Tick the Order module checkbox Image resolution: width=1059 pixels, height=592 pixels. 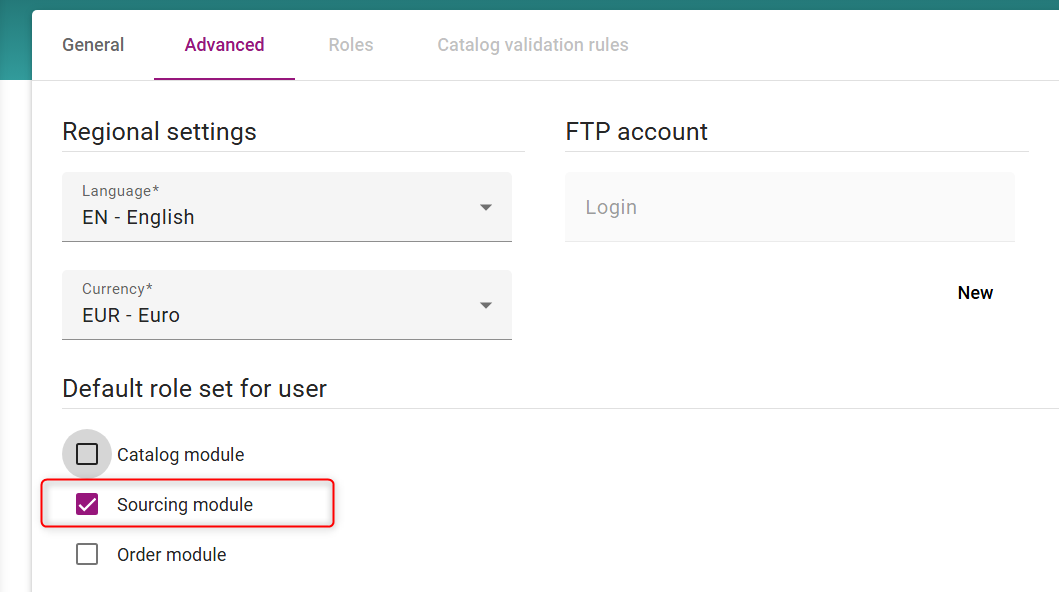[x=87, y=554]
